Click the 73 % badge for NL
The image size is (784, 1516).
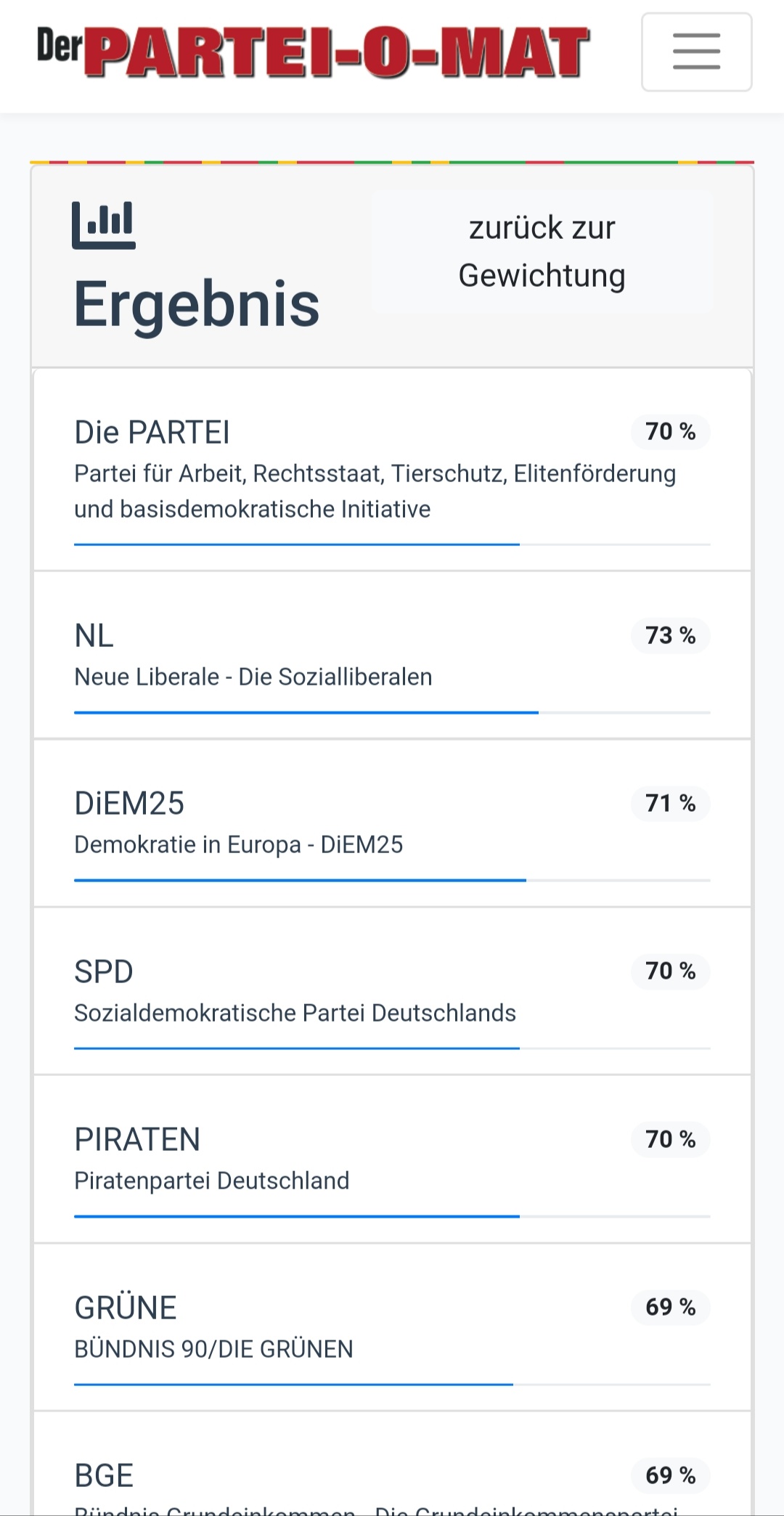(x=670, y=635)
